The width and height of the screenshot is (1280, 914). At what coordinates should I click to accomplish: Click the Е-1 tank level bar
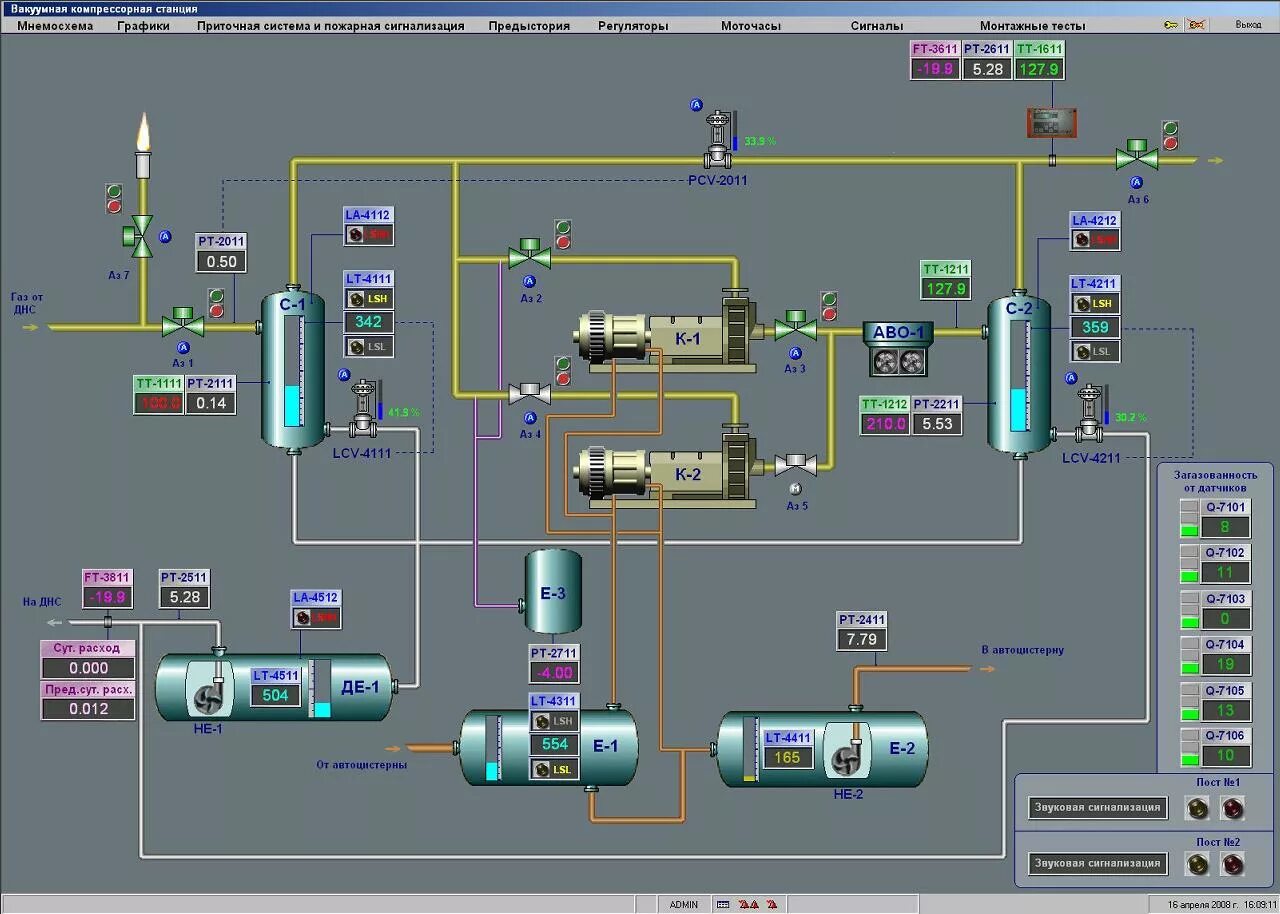(x=491, y=747)
